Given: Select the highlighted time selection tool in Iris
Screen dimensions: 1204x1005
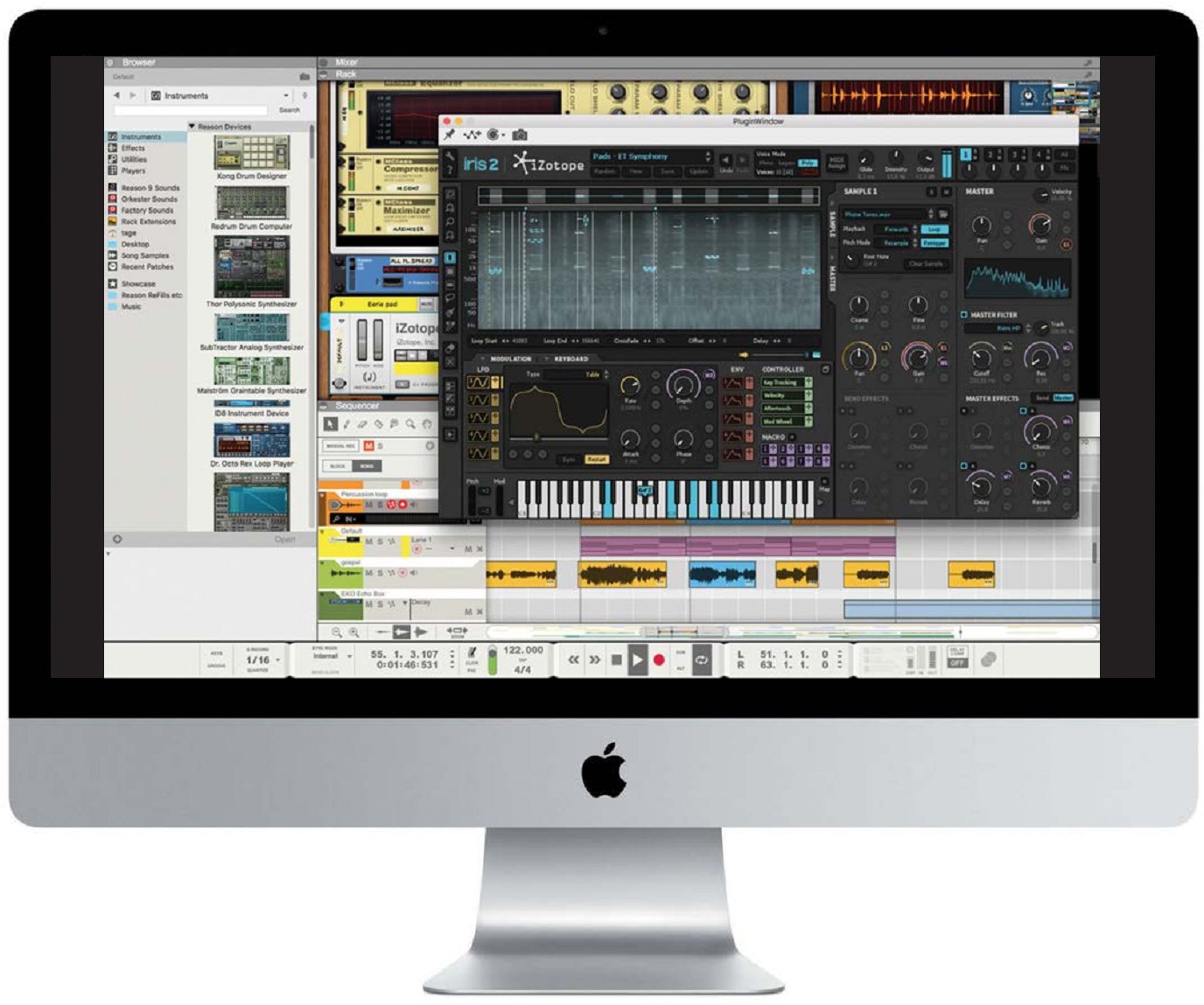Looking at the screenshot, I should [x=450, y=259].
